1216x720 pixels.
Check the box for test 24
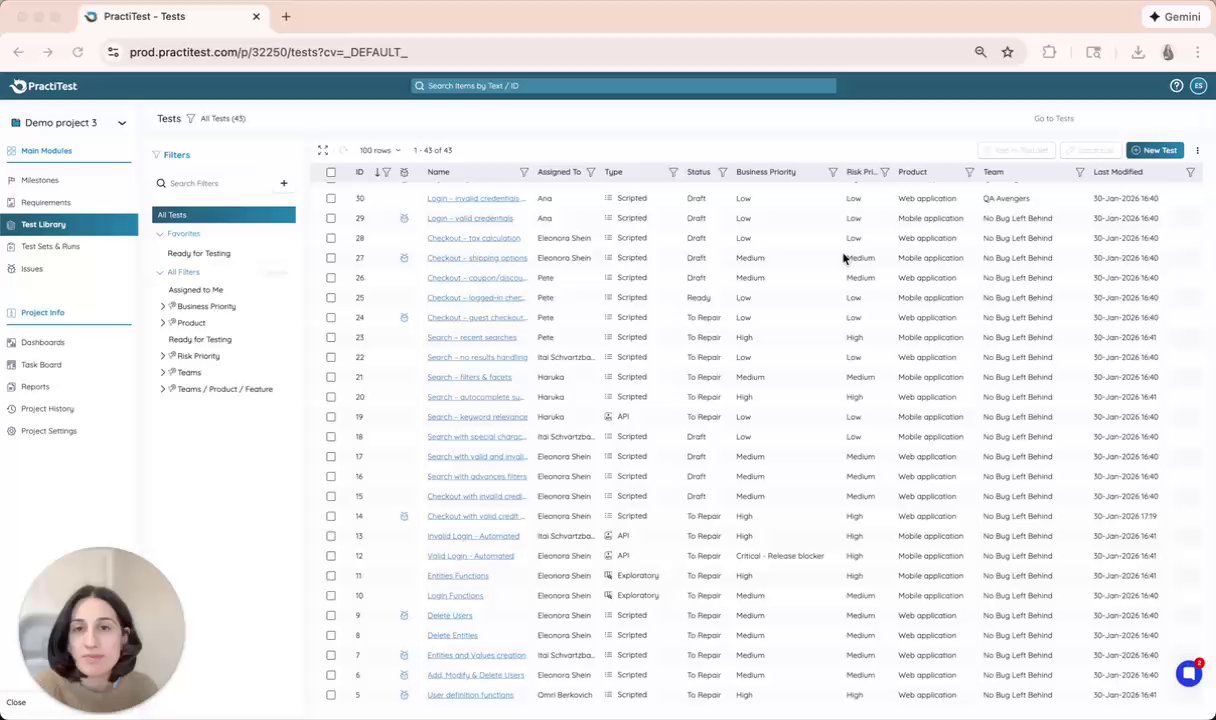(x=331, y=318)
